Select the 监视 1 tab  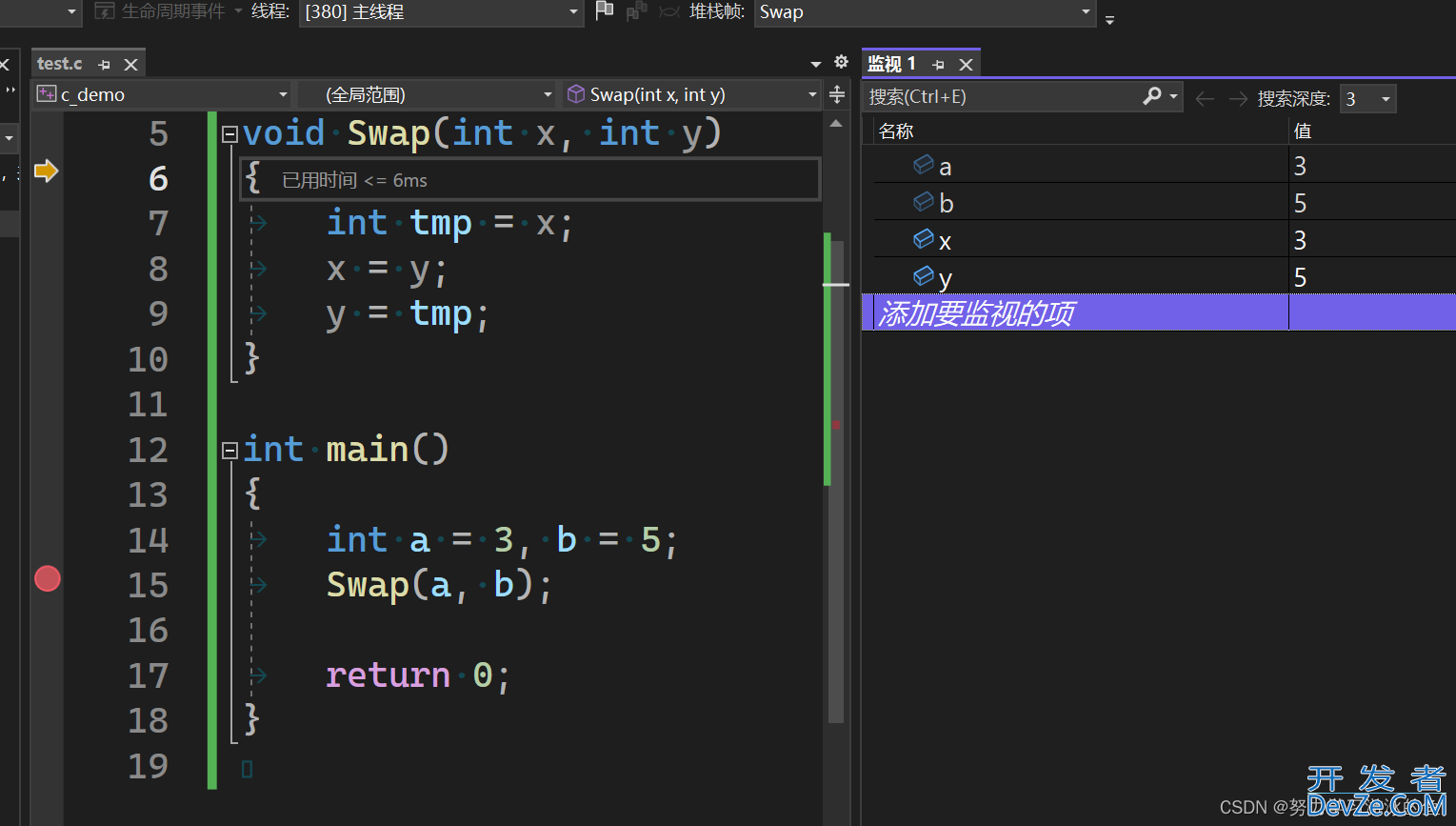[x=891, y=64]
